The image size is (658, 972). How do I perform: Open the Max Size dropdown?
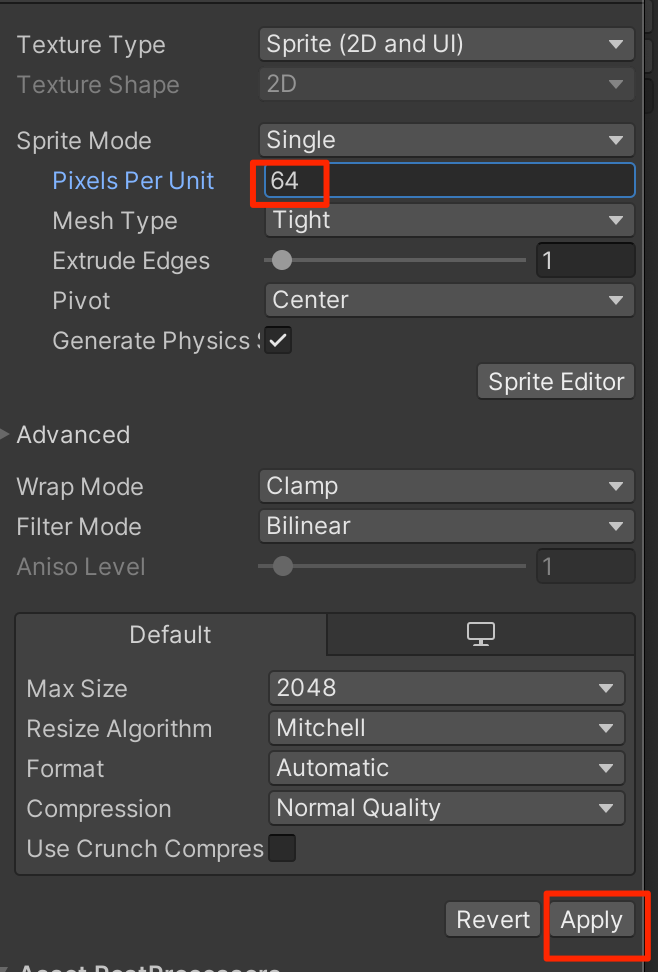click(446, 688)
